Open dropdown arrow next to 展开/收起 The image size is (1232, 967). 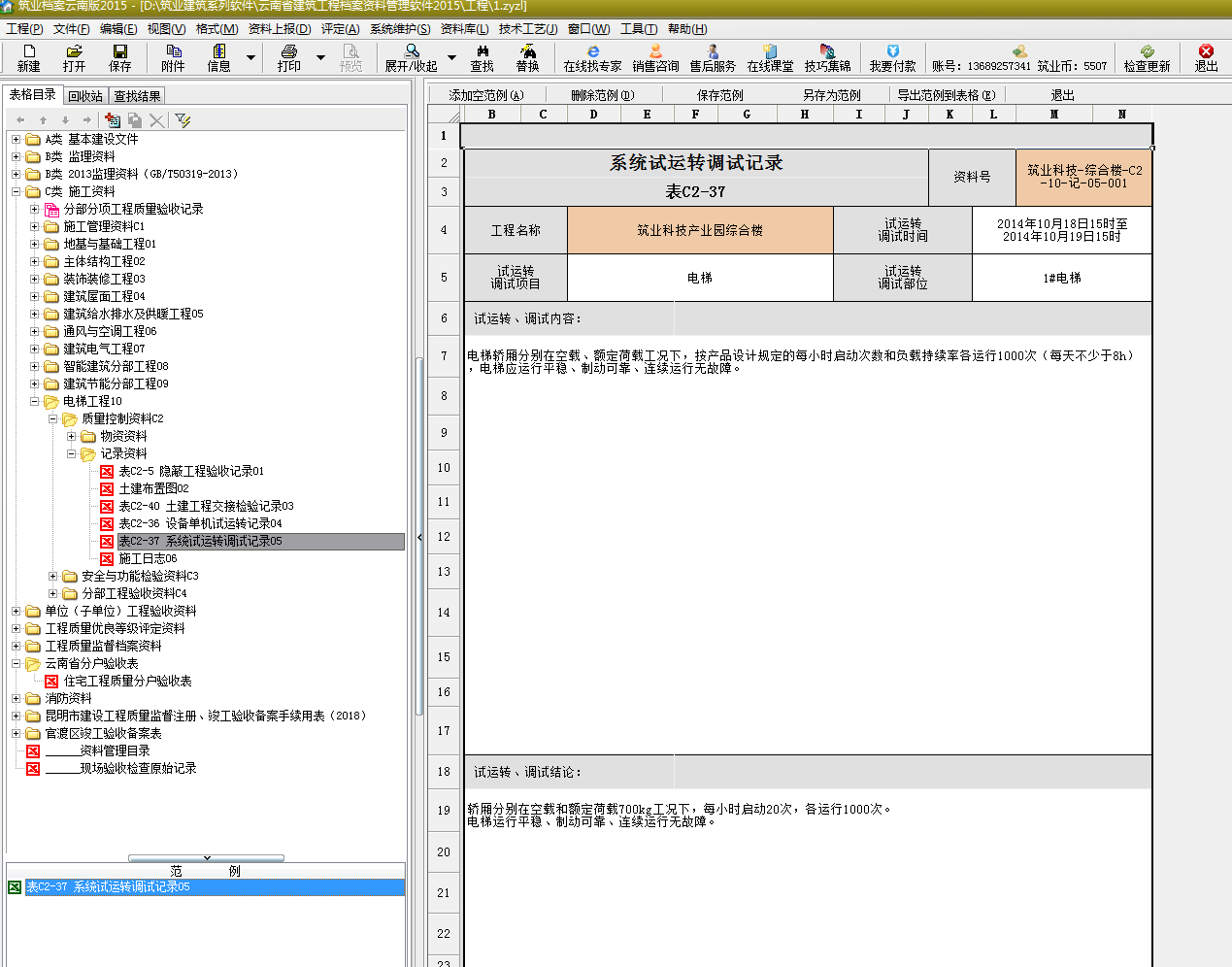pos(451,58)
